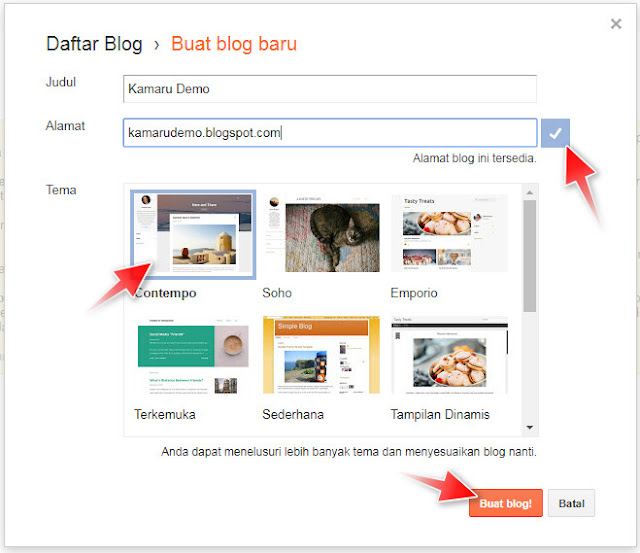The width and height of the screenshot is (640, 553).
Task: Click the theme list scrollbar thumb
Action: (x=530, y=256)
